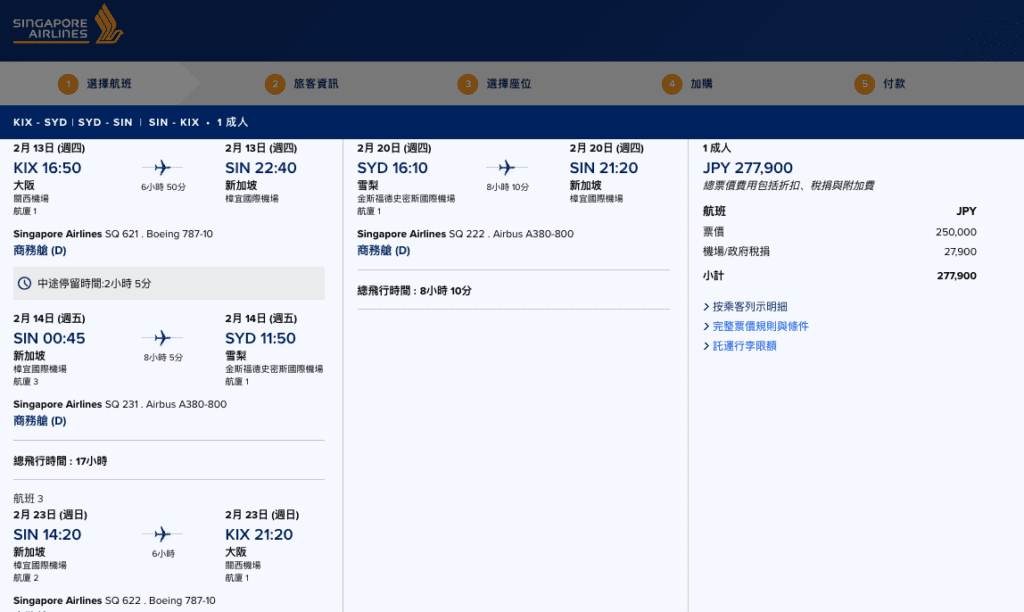This screenshot has width=1024, height=612.
Task: Click the SIN 22:40 arrival time
Action: point(261,168)
